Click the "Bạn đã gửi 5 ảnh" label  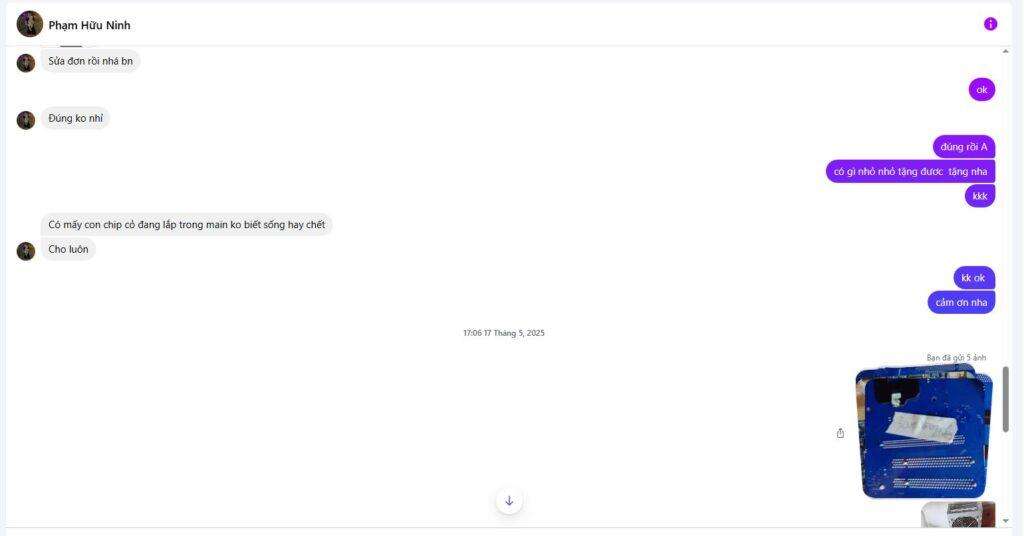coord(956,358)
